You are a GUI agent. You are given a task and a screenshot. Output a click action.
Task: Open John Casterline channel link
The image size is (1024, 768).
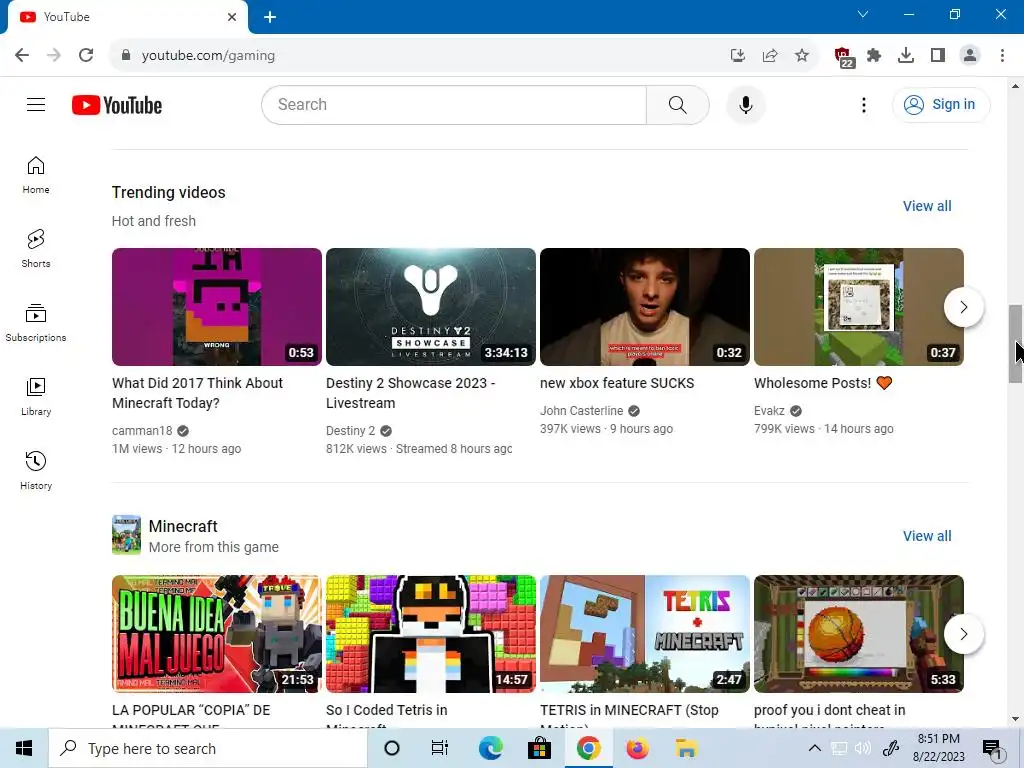tap(581, 411)
